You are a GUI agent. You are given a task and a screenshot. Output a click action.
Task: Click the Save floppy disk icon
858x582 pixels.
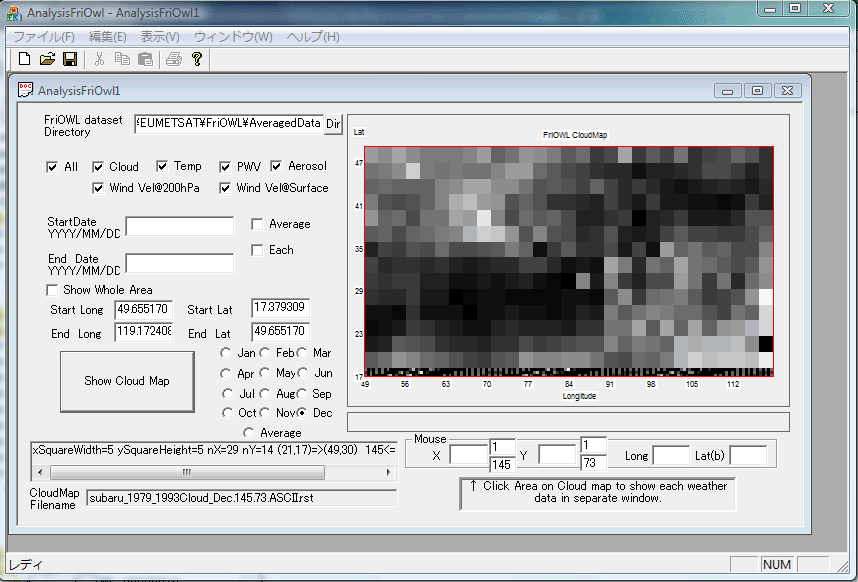[70, 60]
